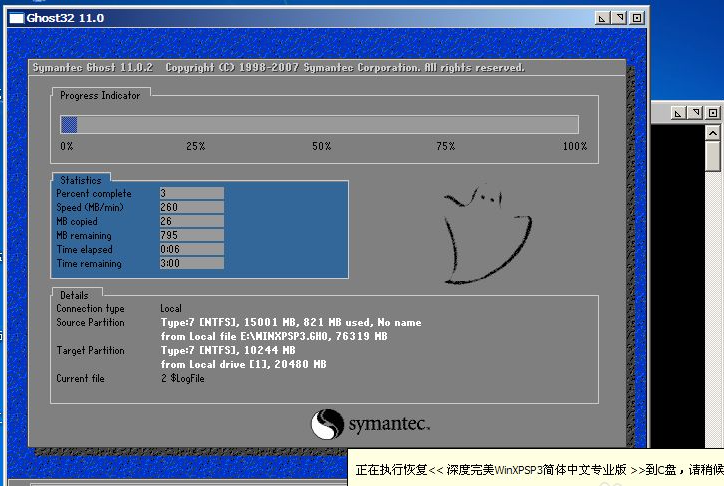Click the target line 'Type:7 [NTFS], 10244 MB'
Screen dimensions: 724x486
tap(228, 350)
